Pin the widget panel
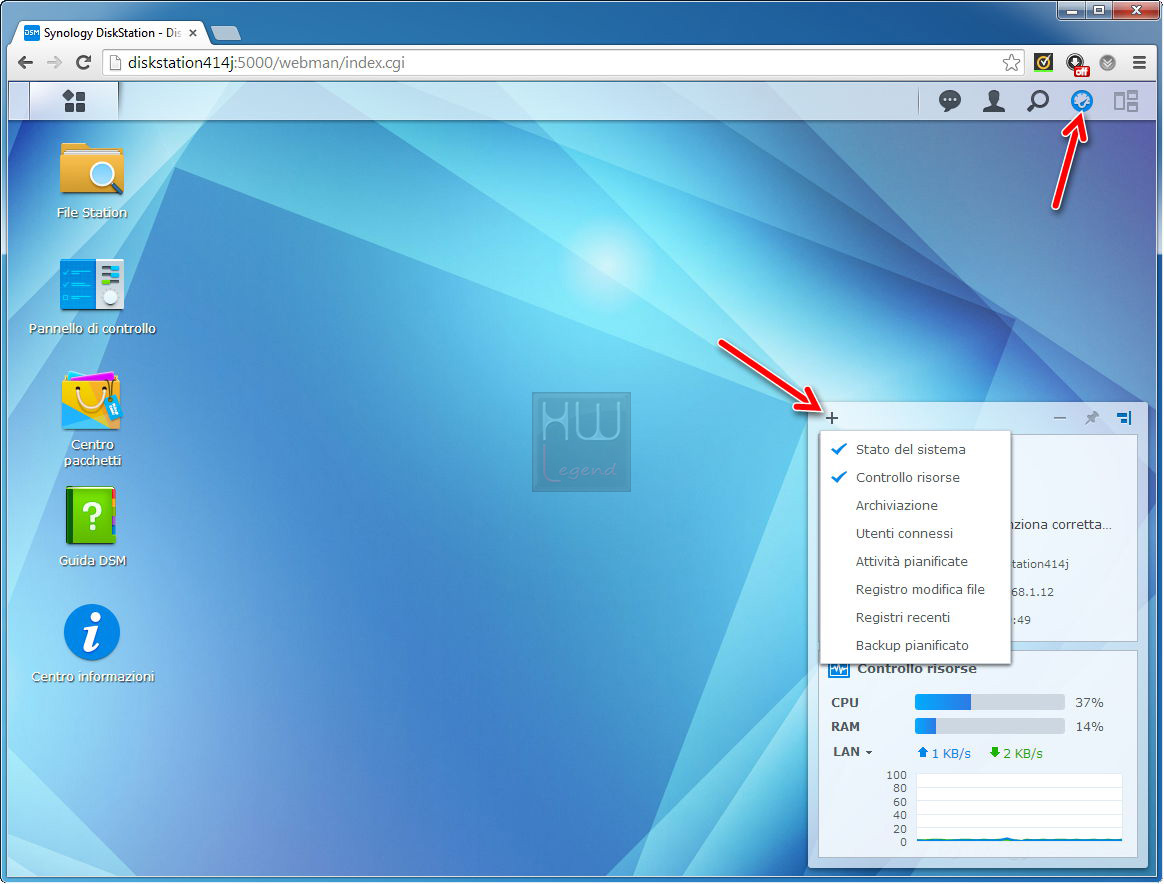This screenshot has width=1164, height=884. (1091, 419)
